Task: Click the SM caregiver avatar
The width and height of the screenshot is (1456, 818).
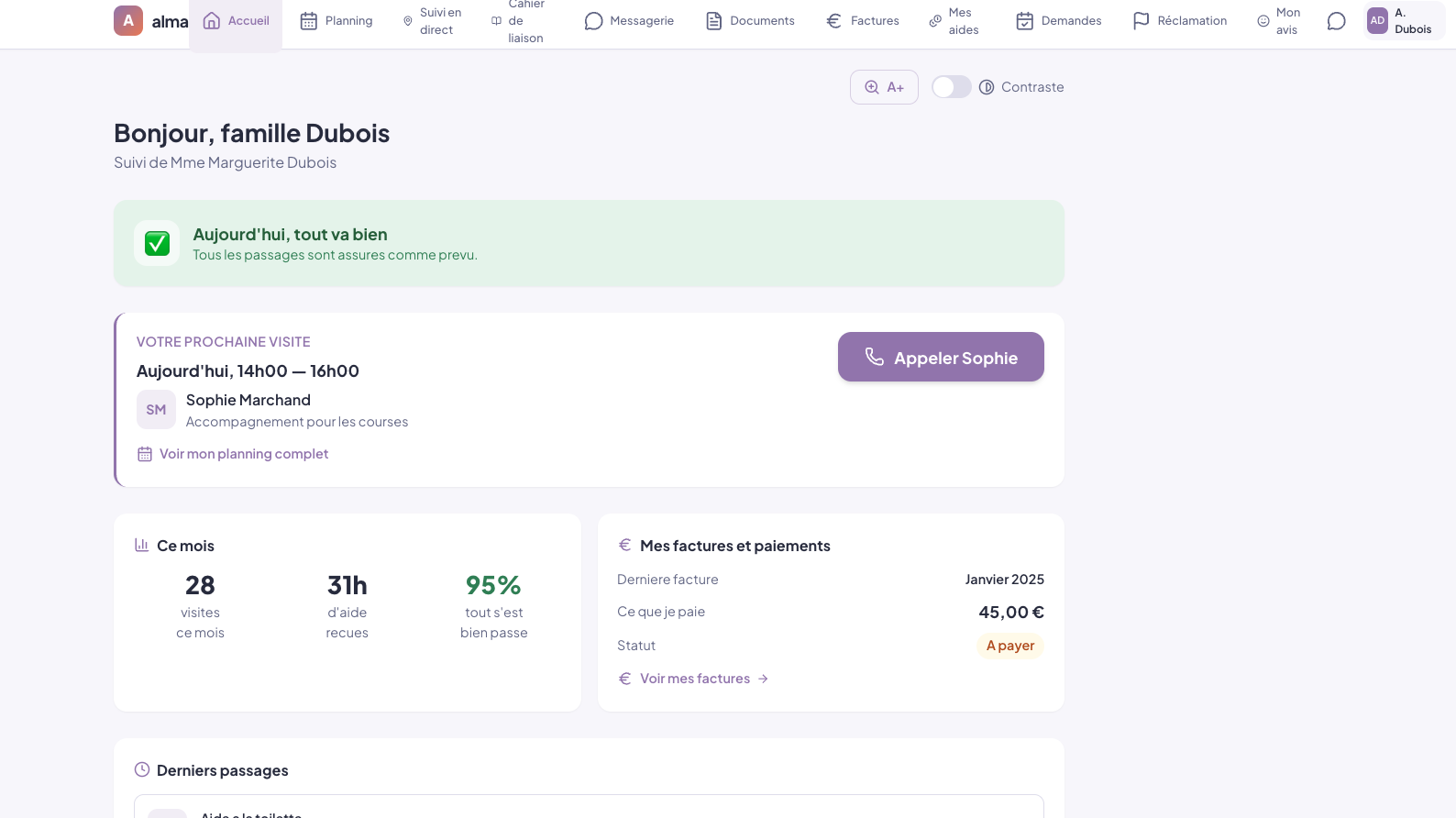Action: point(156,410)
